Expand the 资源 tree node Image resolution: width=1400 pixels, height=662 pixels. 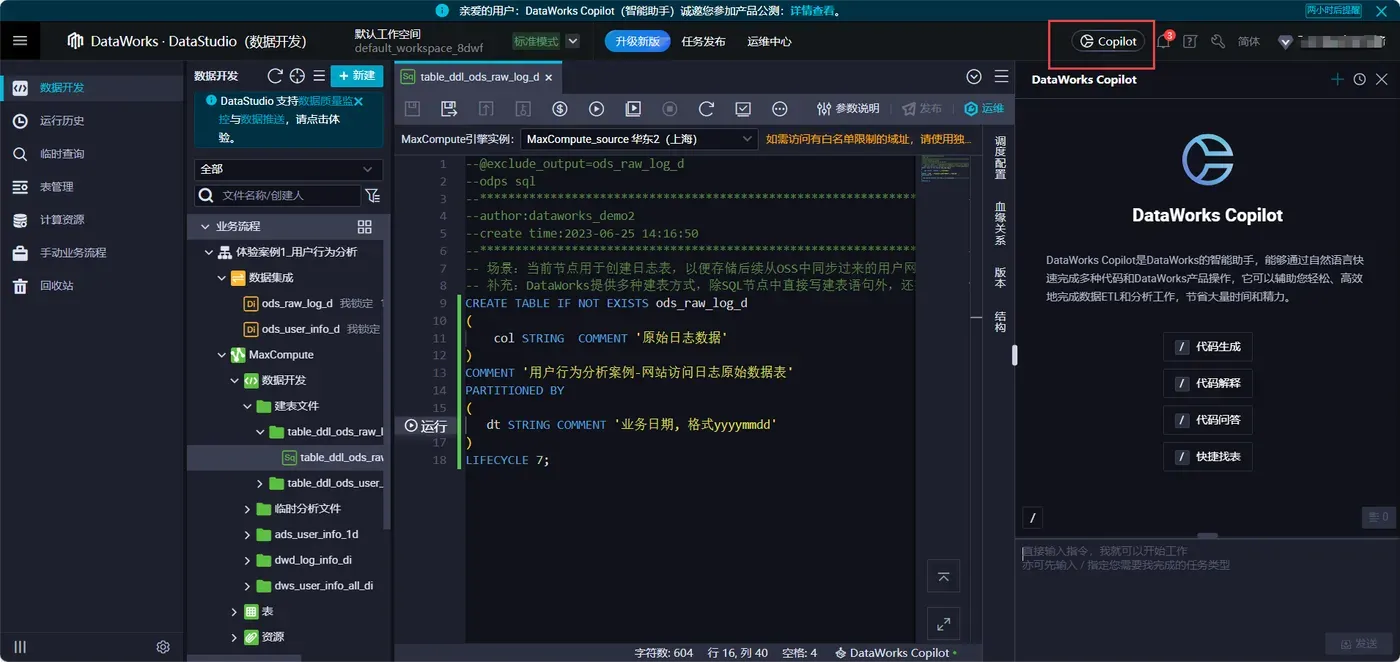235,637
